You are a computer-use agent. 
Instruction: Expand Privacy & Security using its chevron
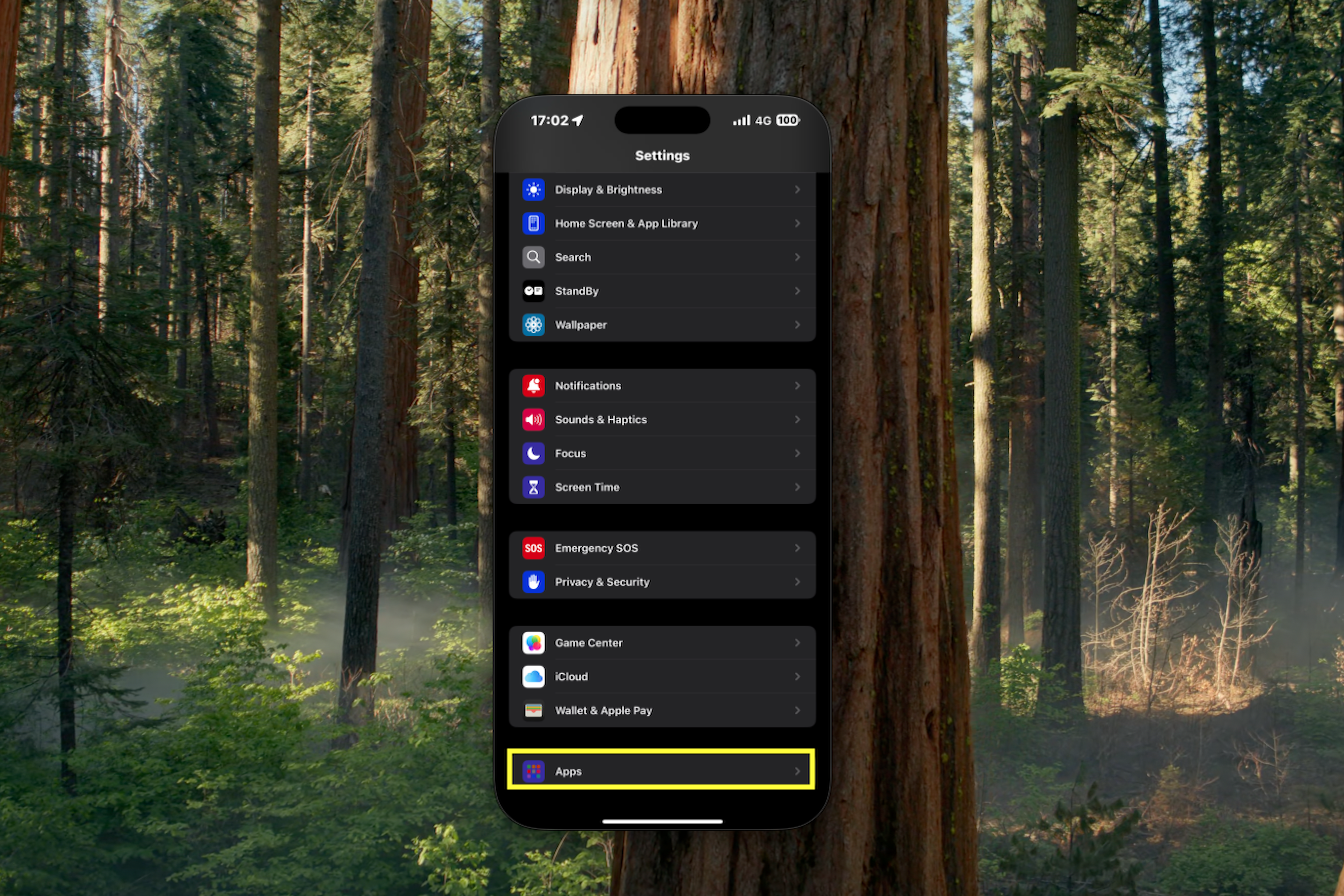[x=797, y=582]
